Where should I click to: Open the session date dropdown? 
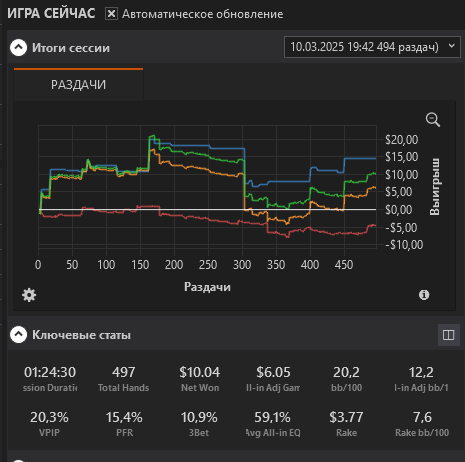click(x=372, y=47)
